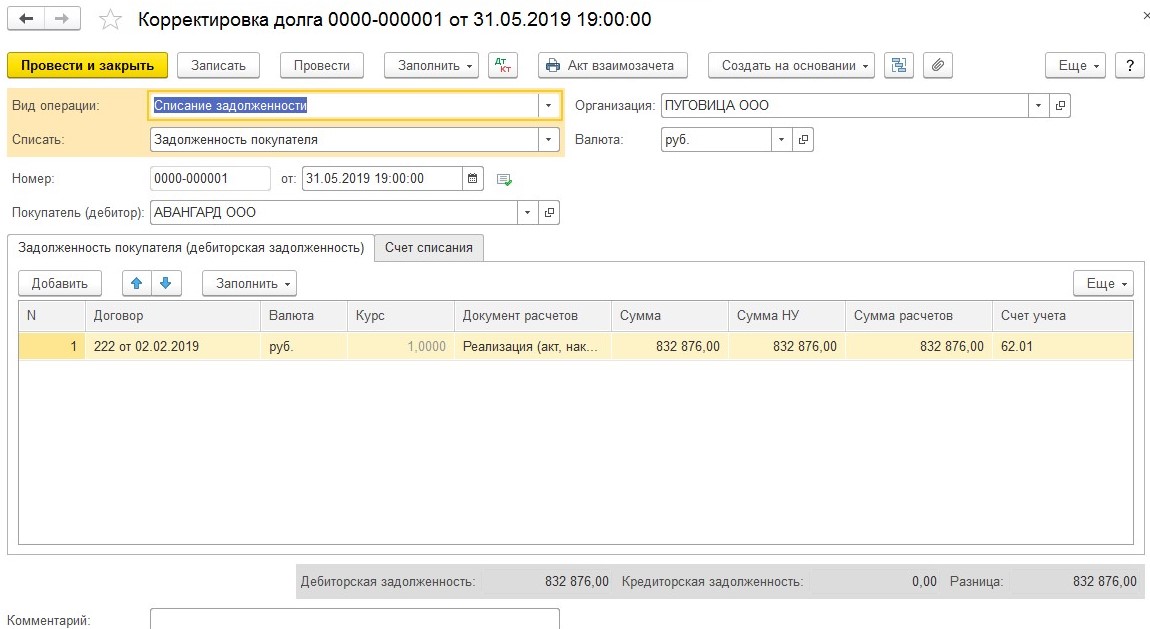Open the Валюта currency dropdown
1150x629 pixels.
click(781, 140)
